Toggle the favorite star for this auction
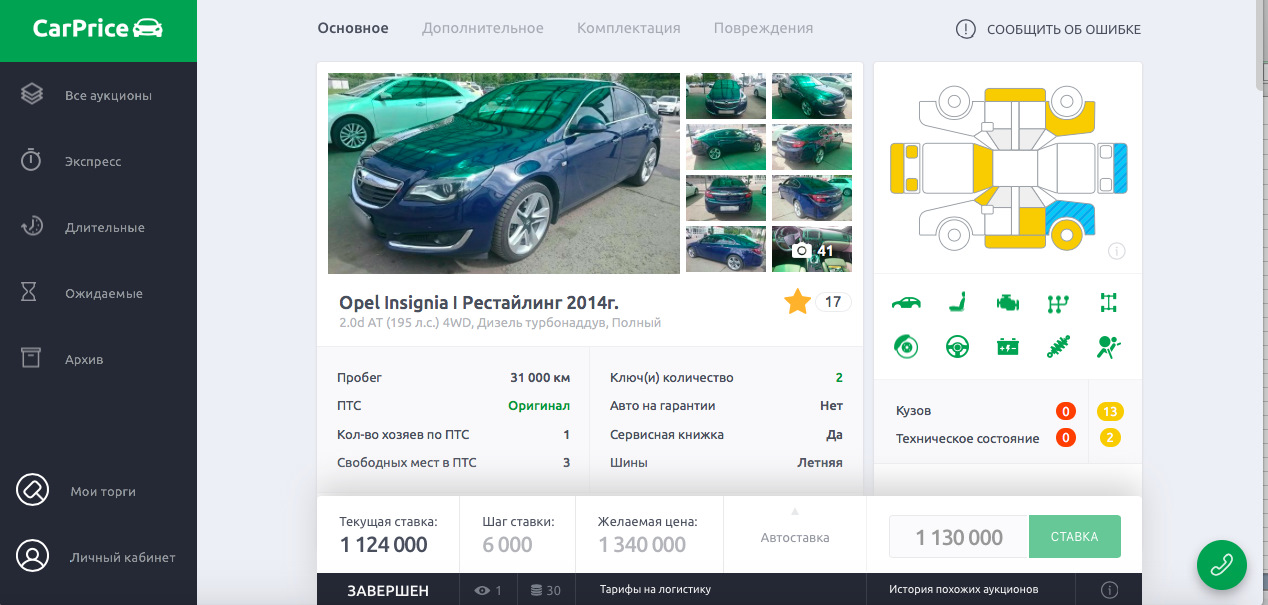 pos(797,302)
